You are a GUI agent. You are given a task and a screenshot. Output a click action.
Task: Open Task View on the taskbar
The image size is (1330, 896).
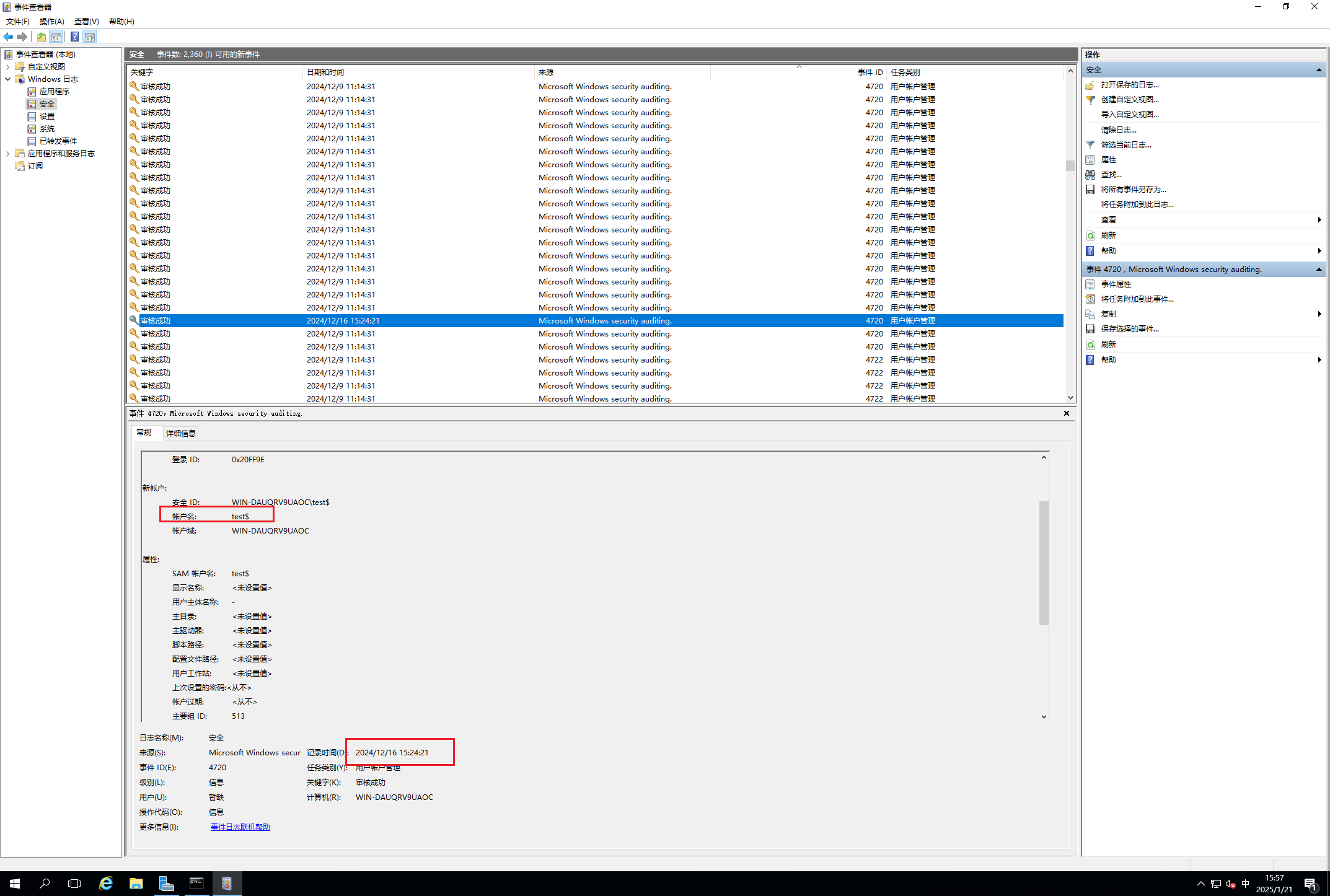[74, 884]
